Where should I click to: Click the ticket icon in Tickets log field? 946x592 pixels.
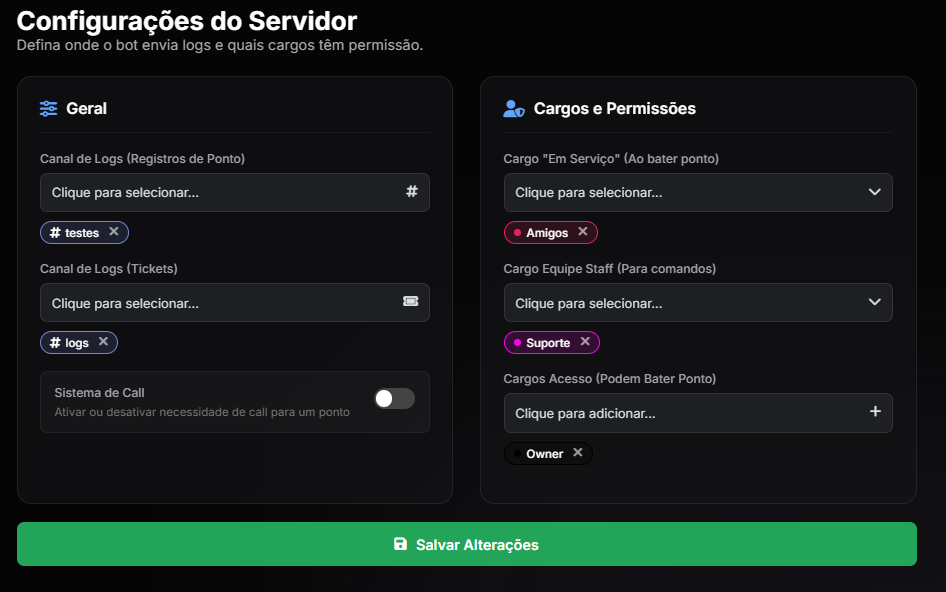(x=410, y=302)
